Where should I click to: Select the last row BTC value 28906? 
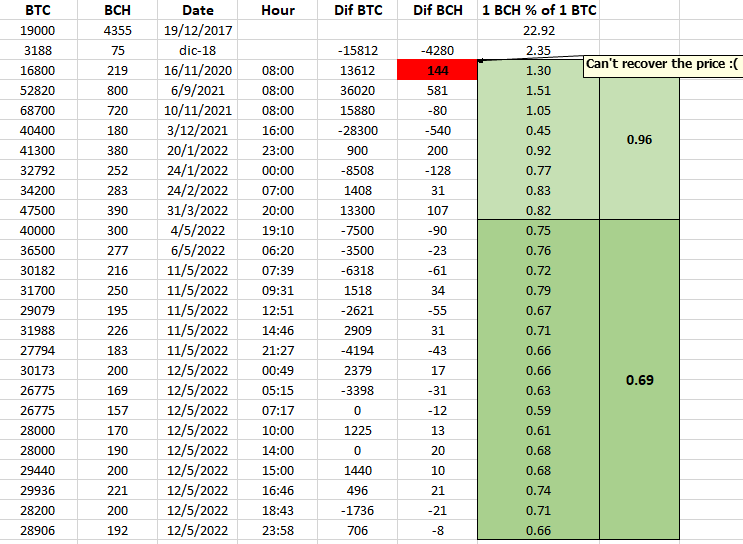coord(38,530)
